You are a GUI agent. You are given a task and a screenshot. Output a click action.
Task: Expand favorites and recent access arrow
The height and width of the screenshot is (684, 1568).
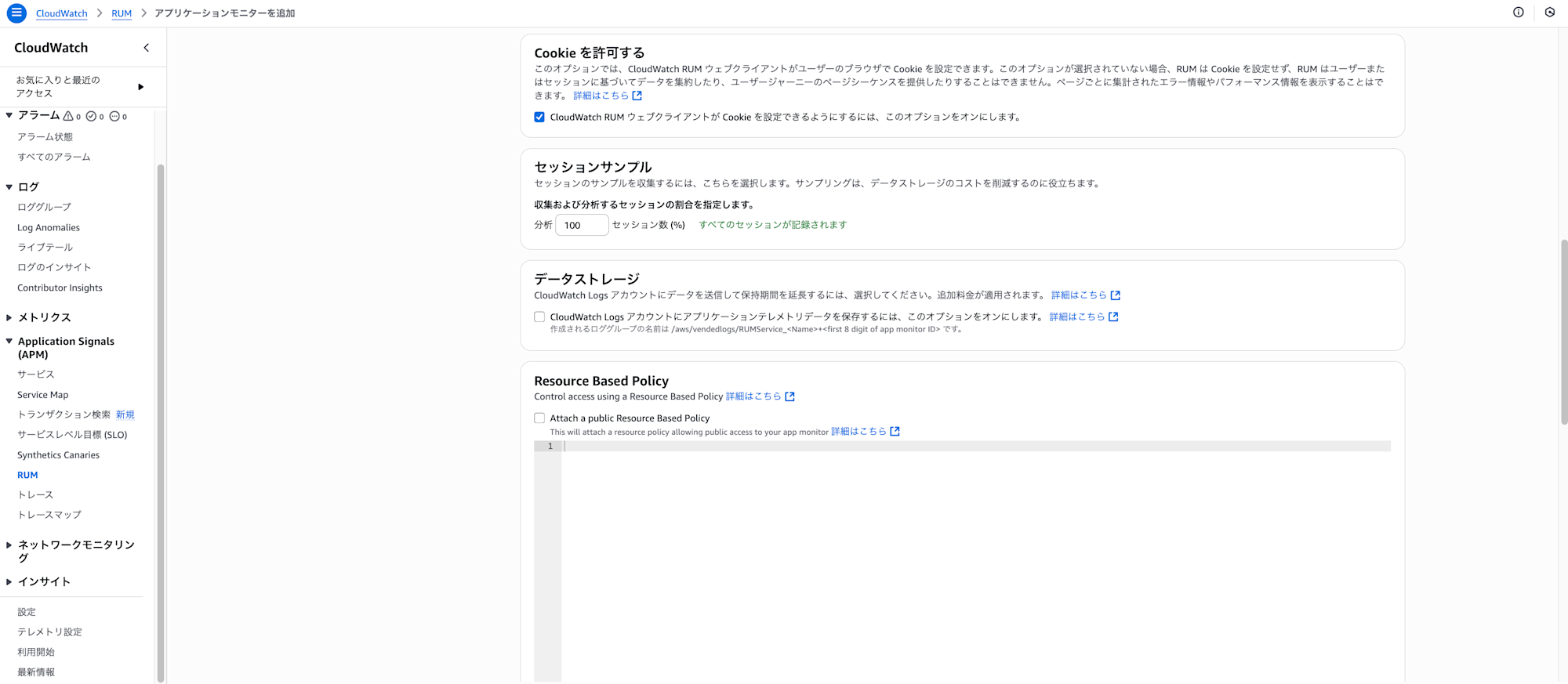(x=141, y=87)
